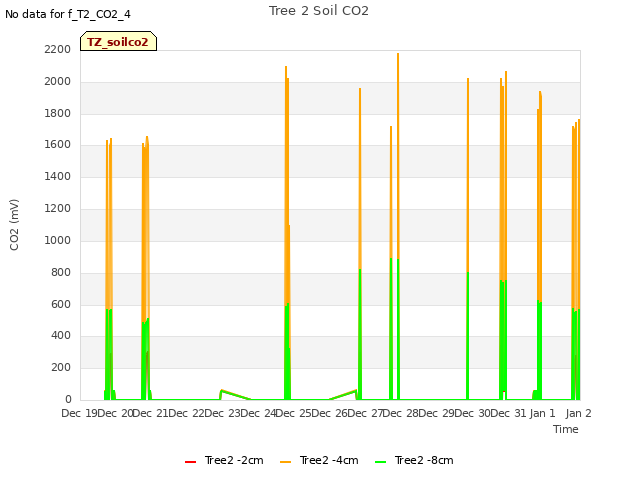Image resolution: width=640 pixels, height=480 pixels.
Task: Click the 800 y-axis tick label
Action: pyautogui.click(x=61, y=272)
